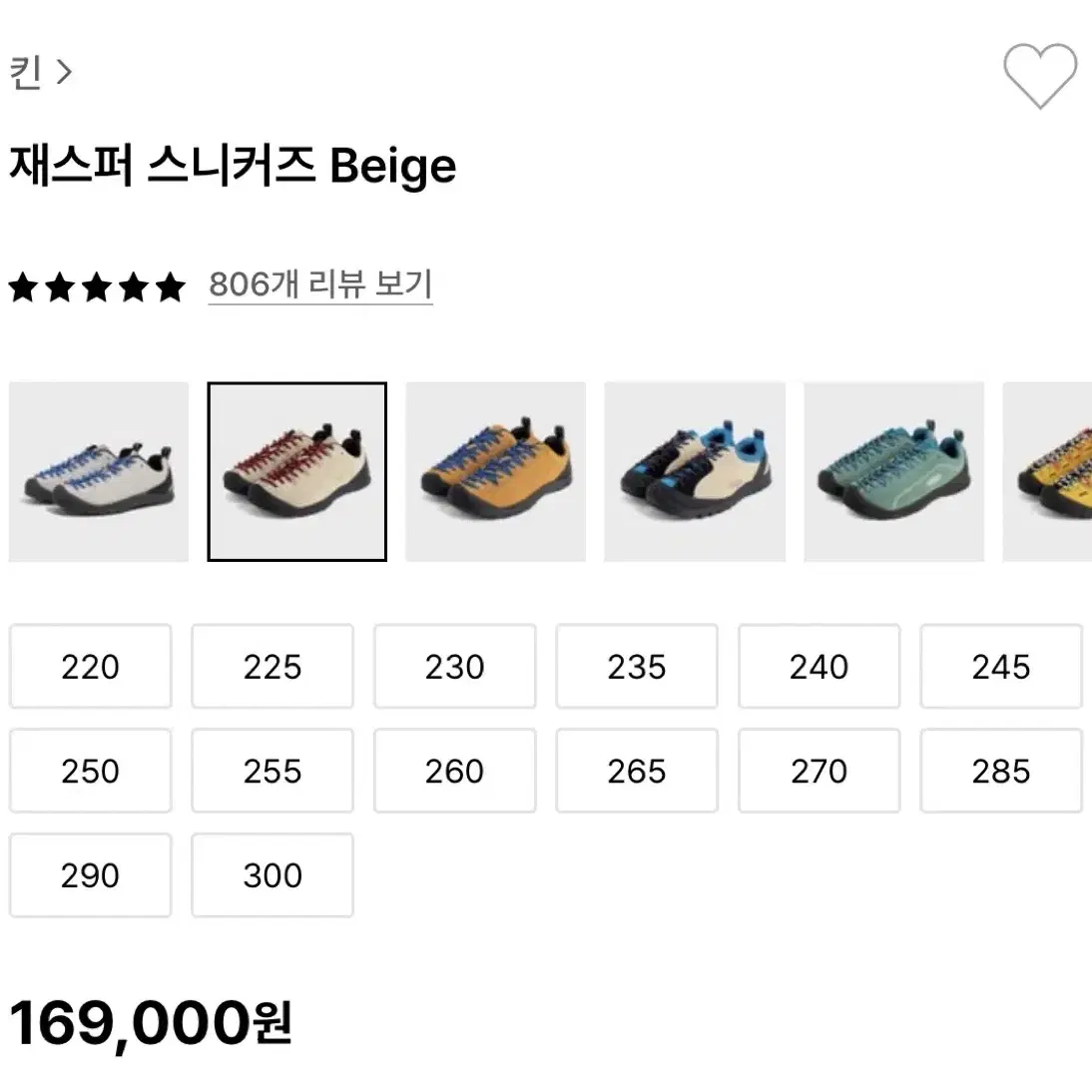
Task: Choose size 300 option
Action: coord(273,875)
